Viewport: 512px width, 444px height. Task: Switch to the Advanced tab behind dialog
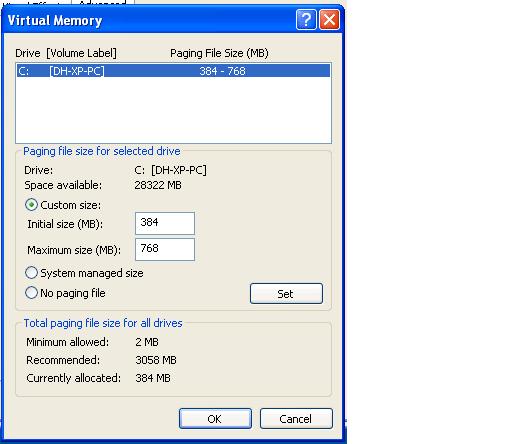click(x=102, y=2)
